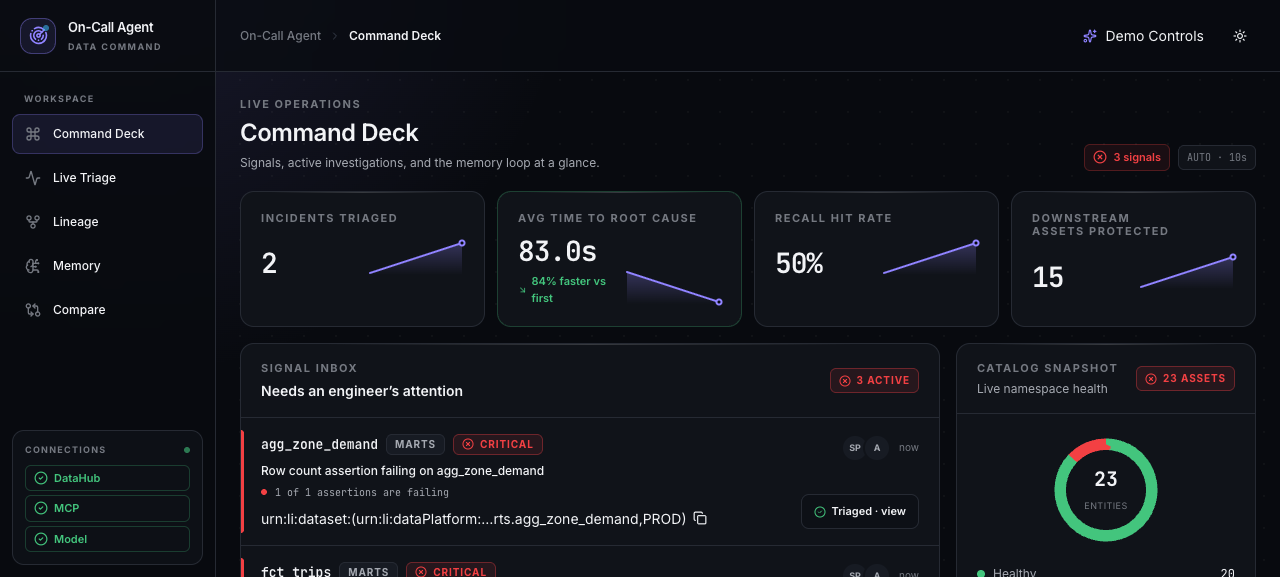The image size is (1280, 577).
Task: Click the Avg Time to Root Cause card
Action: click(619, 259)
